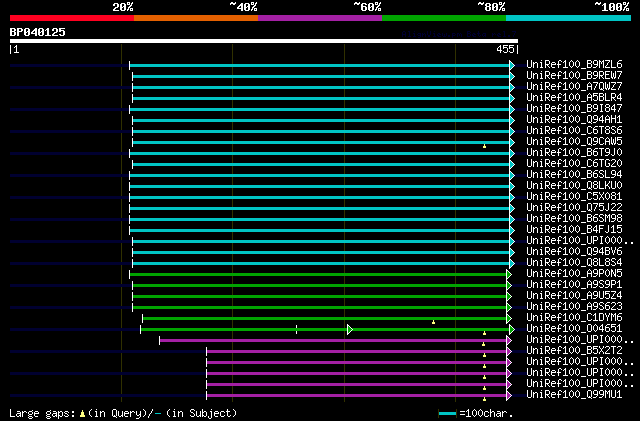Select the UniRef100_Q8LKU0 label
The width and height of the screenshot is (640, 421).
(x=574, y=186)
